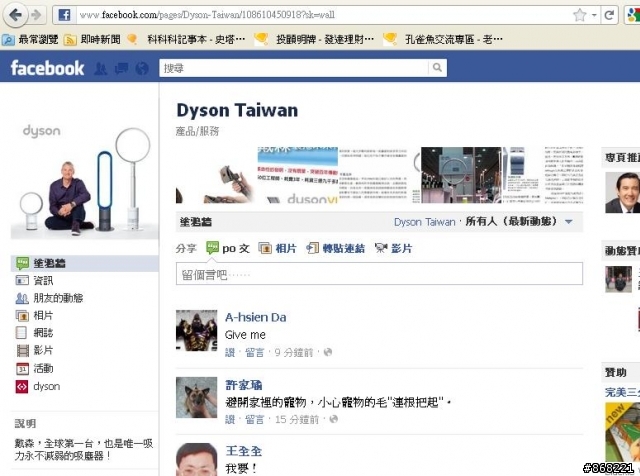Open the 孔雀魚交流專區 bookmark
The height and width of the screenshot is (476, 640).
pos(442,39)
